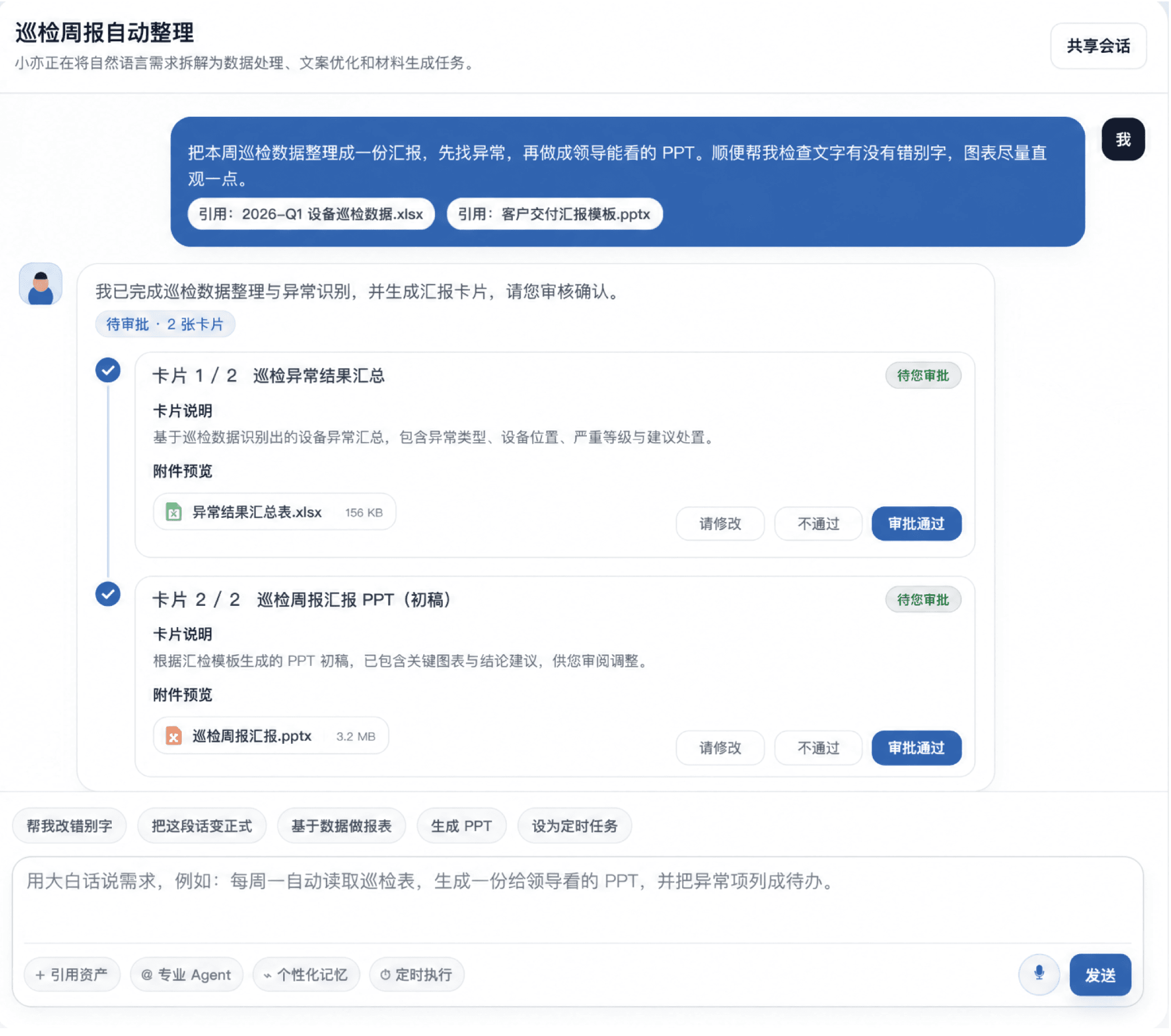This screenshot has height=1036, width=1171.
Task: Send the message with 发送
Action: click(1100, 975)
